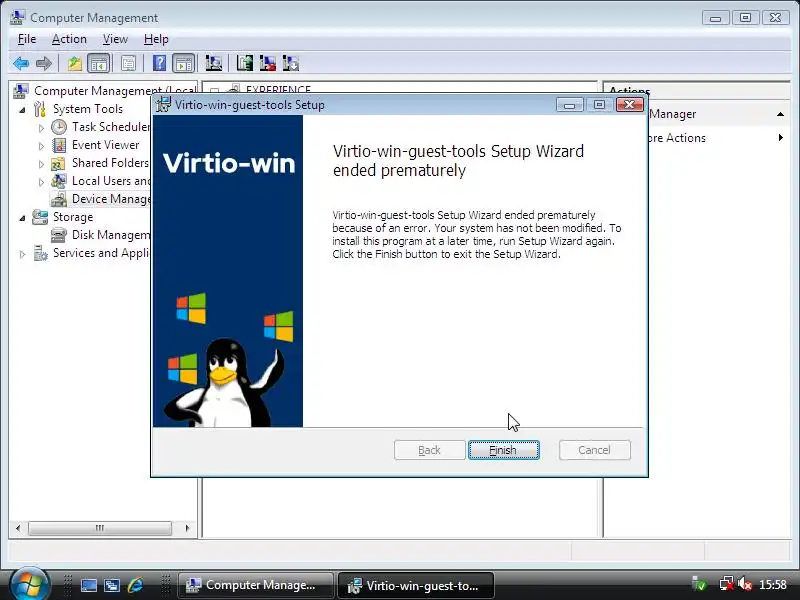The width and height of the screenshot is (800, 600).
Task: Toggle the Show/Hide Action Pane toolbar icon
Action: (183, 63)
